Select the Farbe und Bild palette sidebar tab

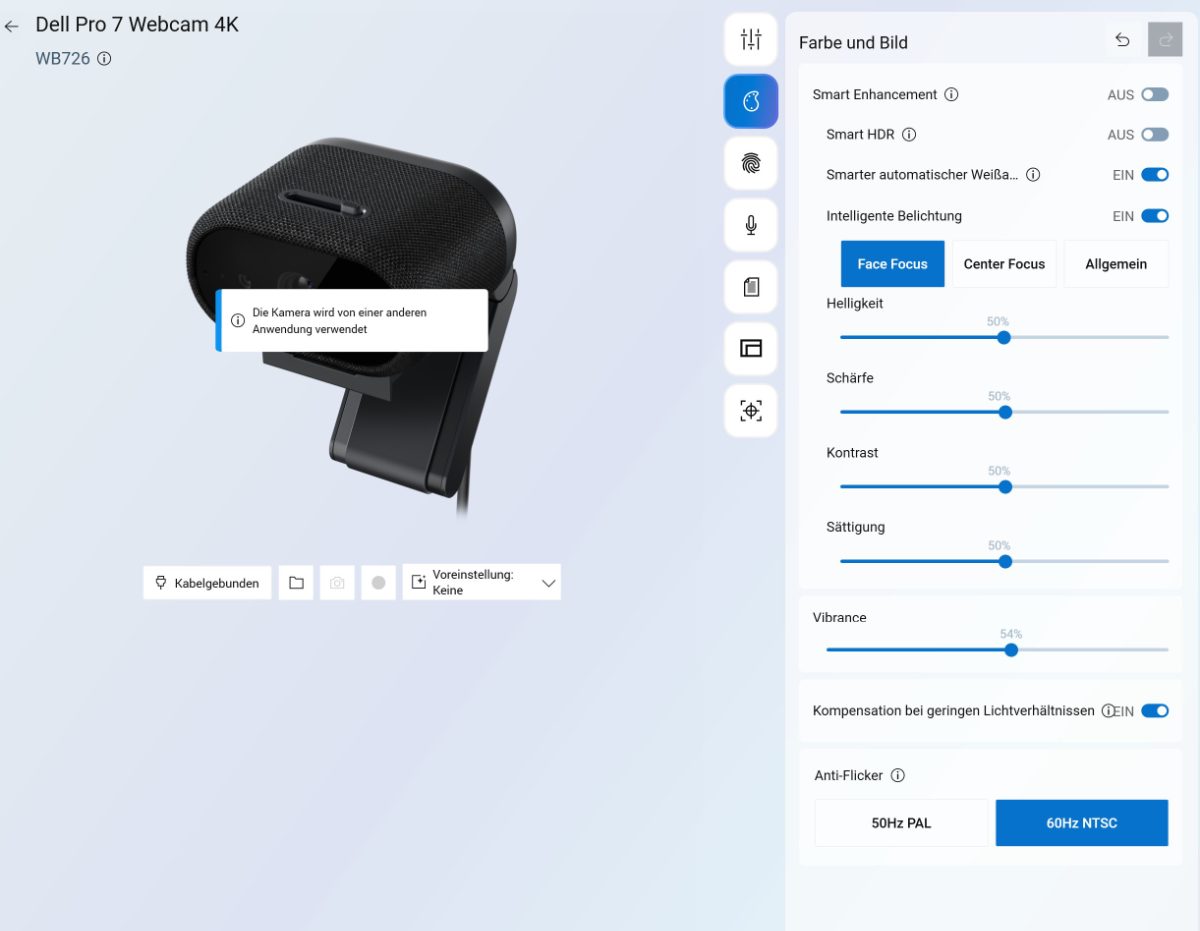[x=751, y=101]
